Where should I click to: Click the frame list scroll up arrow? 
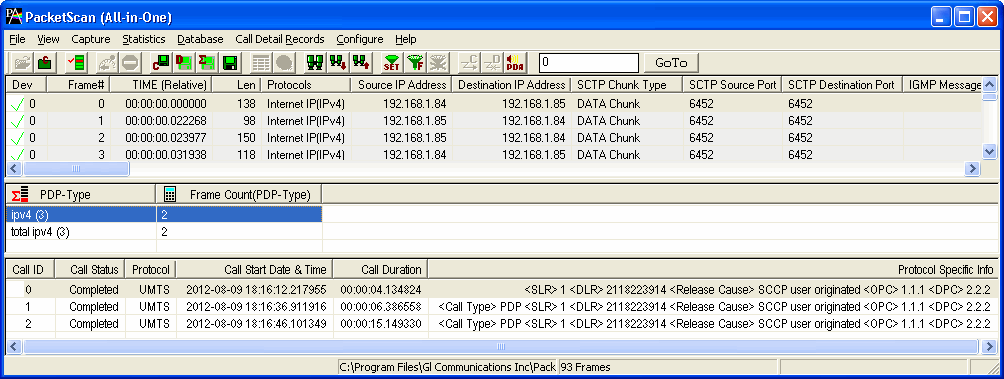(x=989, y=85)
